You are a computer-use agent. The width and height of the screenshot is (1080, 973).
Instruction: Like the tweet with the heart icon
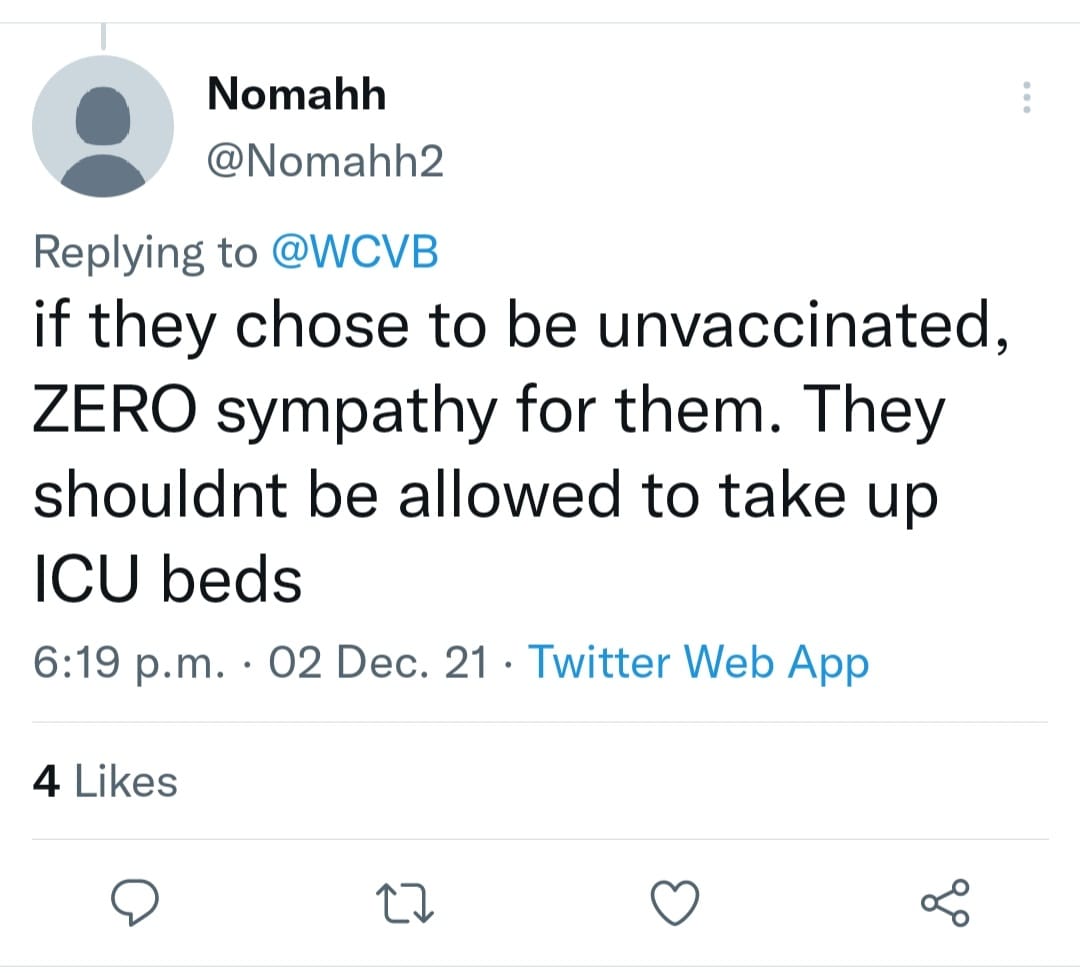(x=675, y=903)
